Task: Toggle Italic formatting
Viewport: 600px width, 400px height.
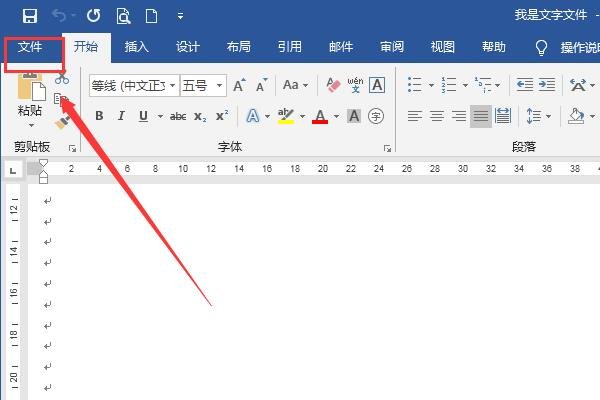Action: click(121, 116)
